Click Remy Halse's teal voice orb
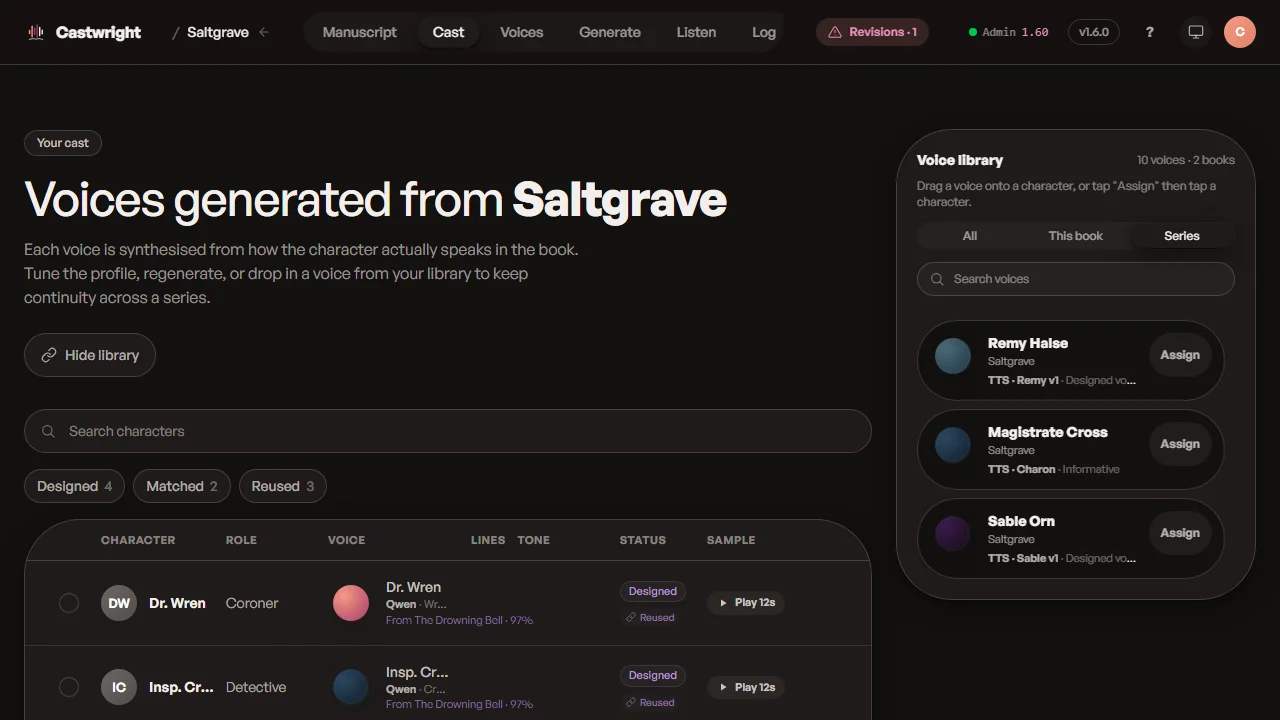The width and height of the screenshot is (1280, 720). (x=953, y=356)
